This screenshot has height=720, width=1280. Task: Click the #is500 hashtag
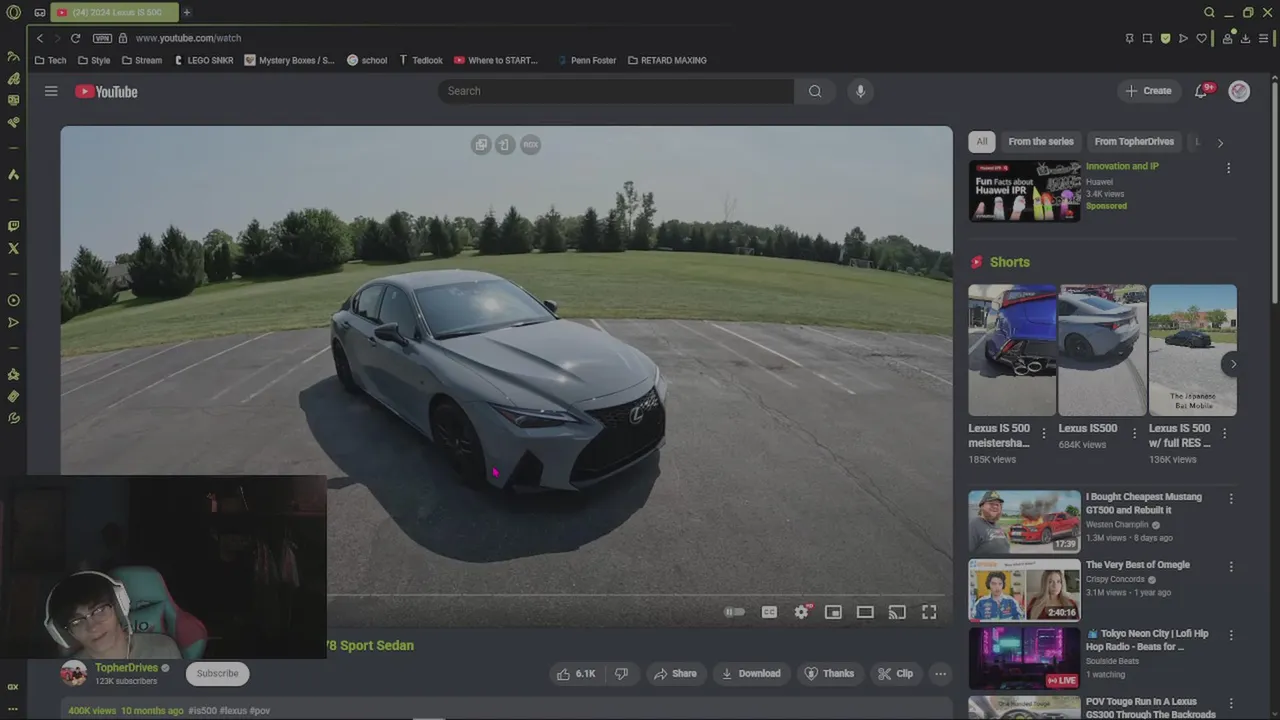(x=203, y=711)
